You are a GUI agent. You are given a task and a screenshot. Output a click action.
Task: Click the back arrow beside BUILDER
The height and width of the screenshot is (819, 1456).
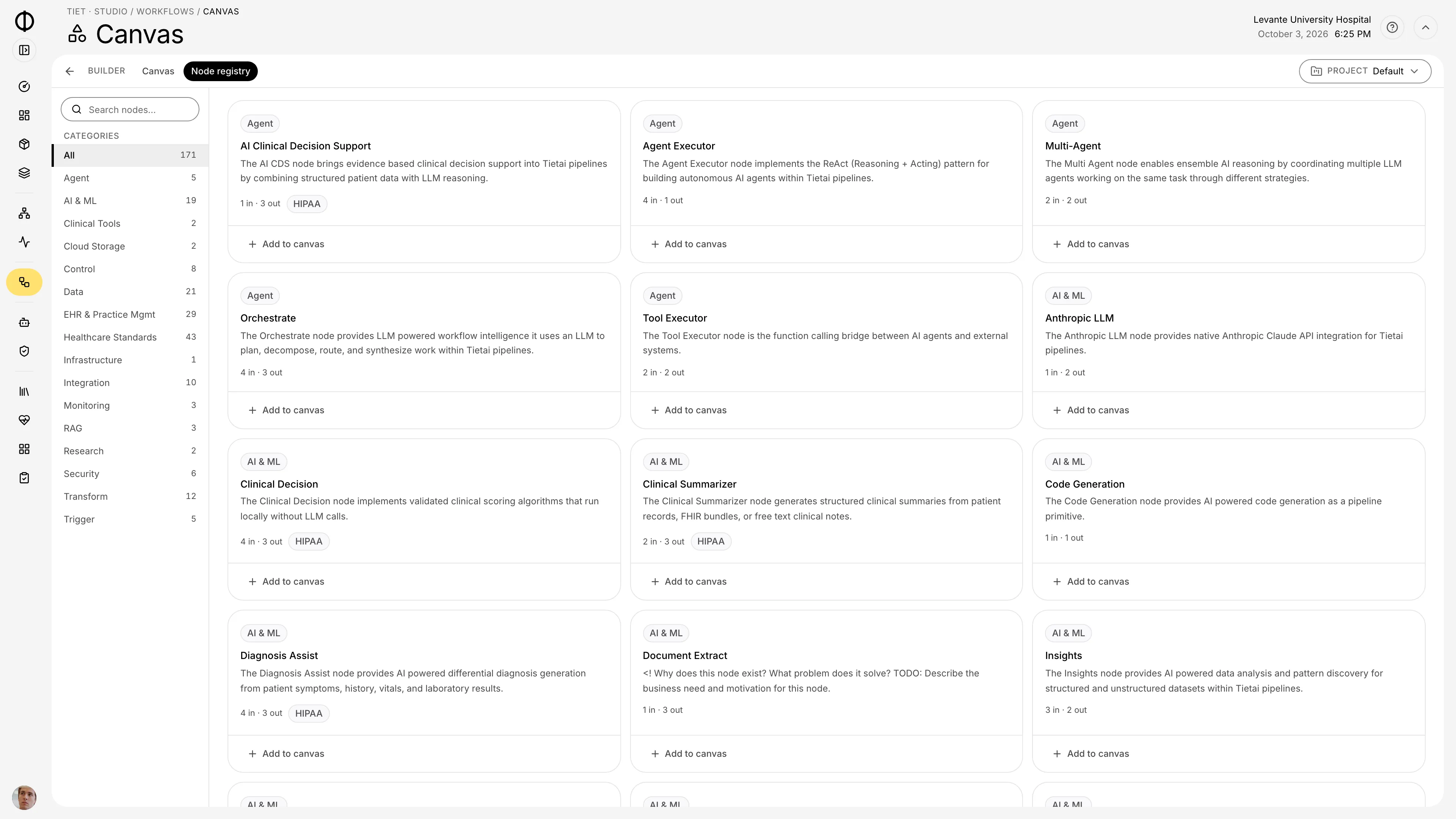(x=69, y=71)
